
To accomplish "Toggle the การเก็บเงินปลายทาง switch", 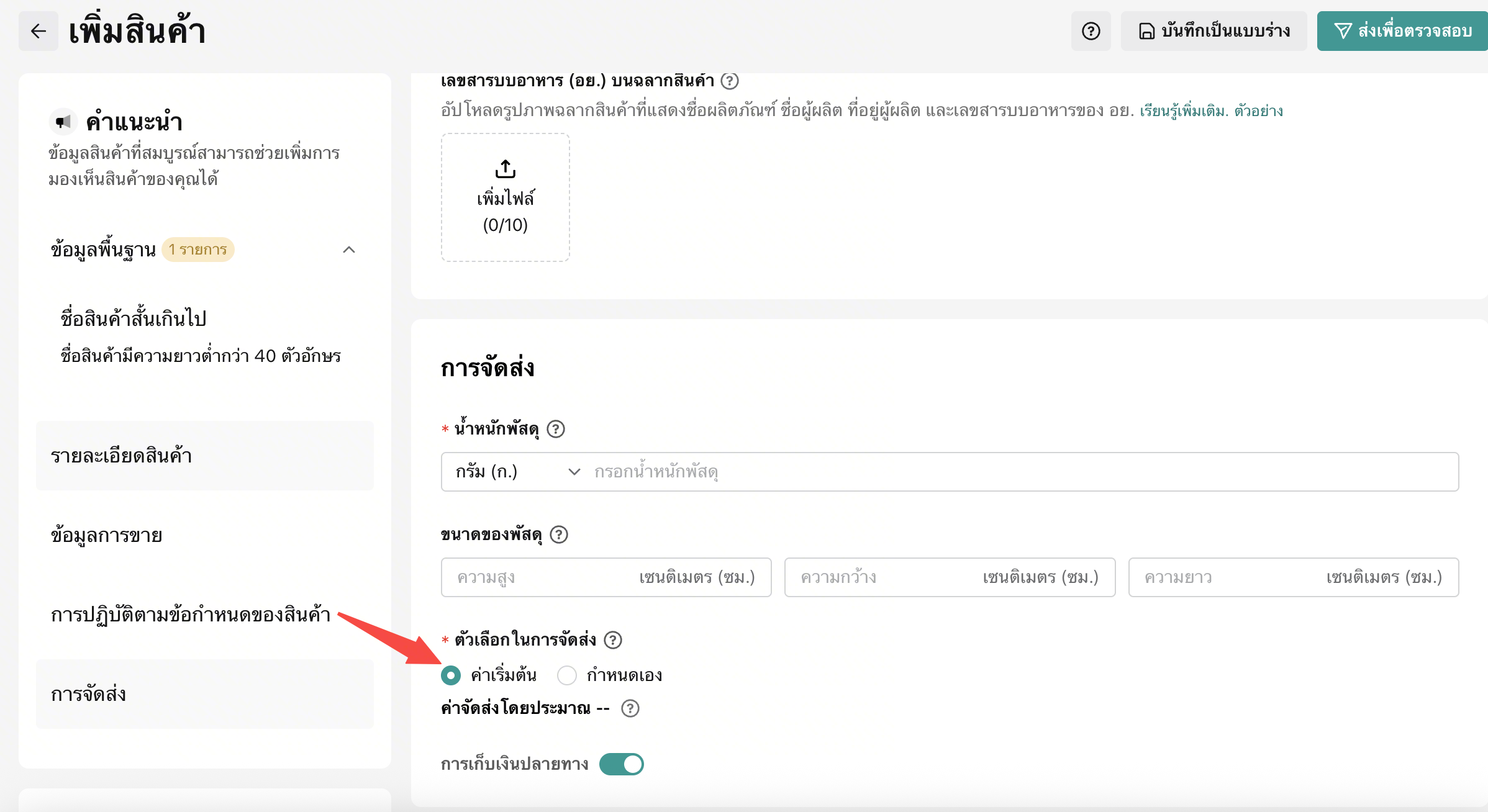I will (622, 764).
